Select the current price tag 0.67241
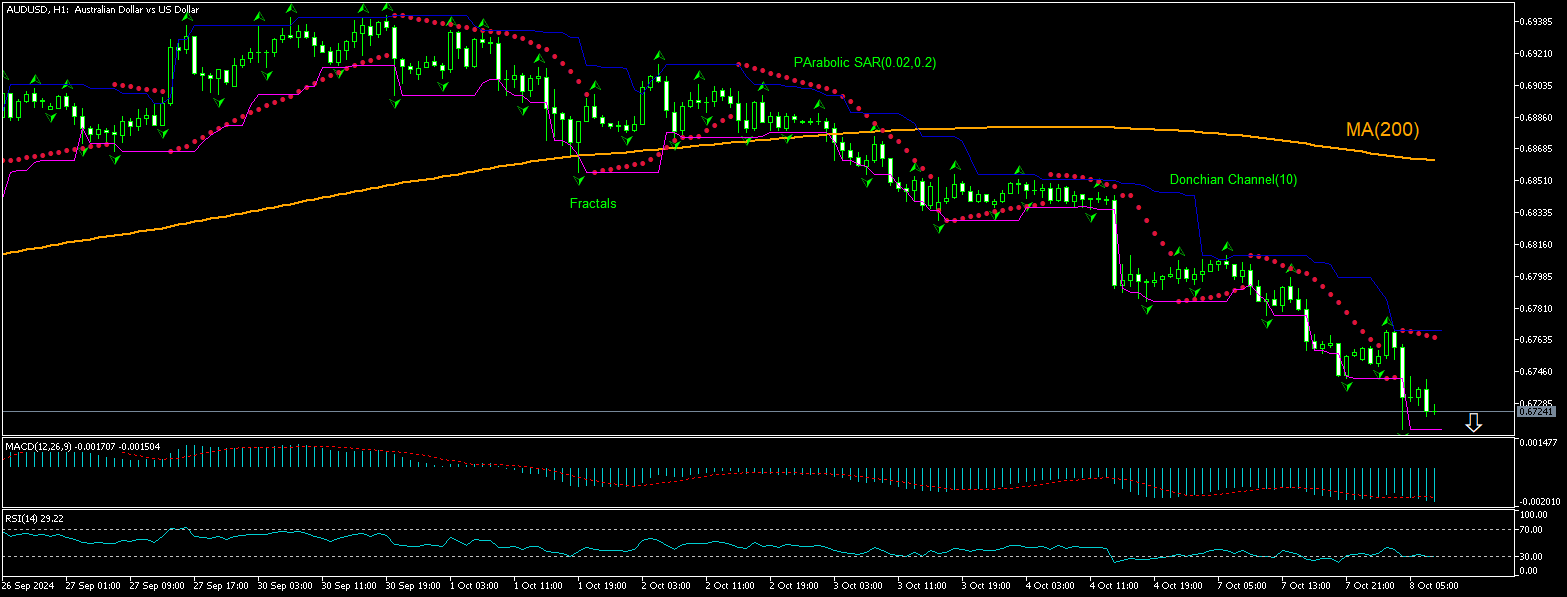 (x=1535, y=411)
